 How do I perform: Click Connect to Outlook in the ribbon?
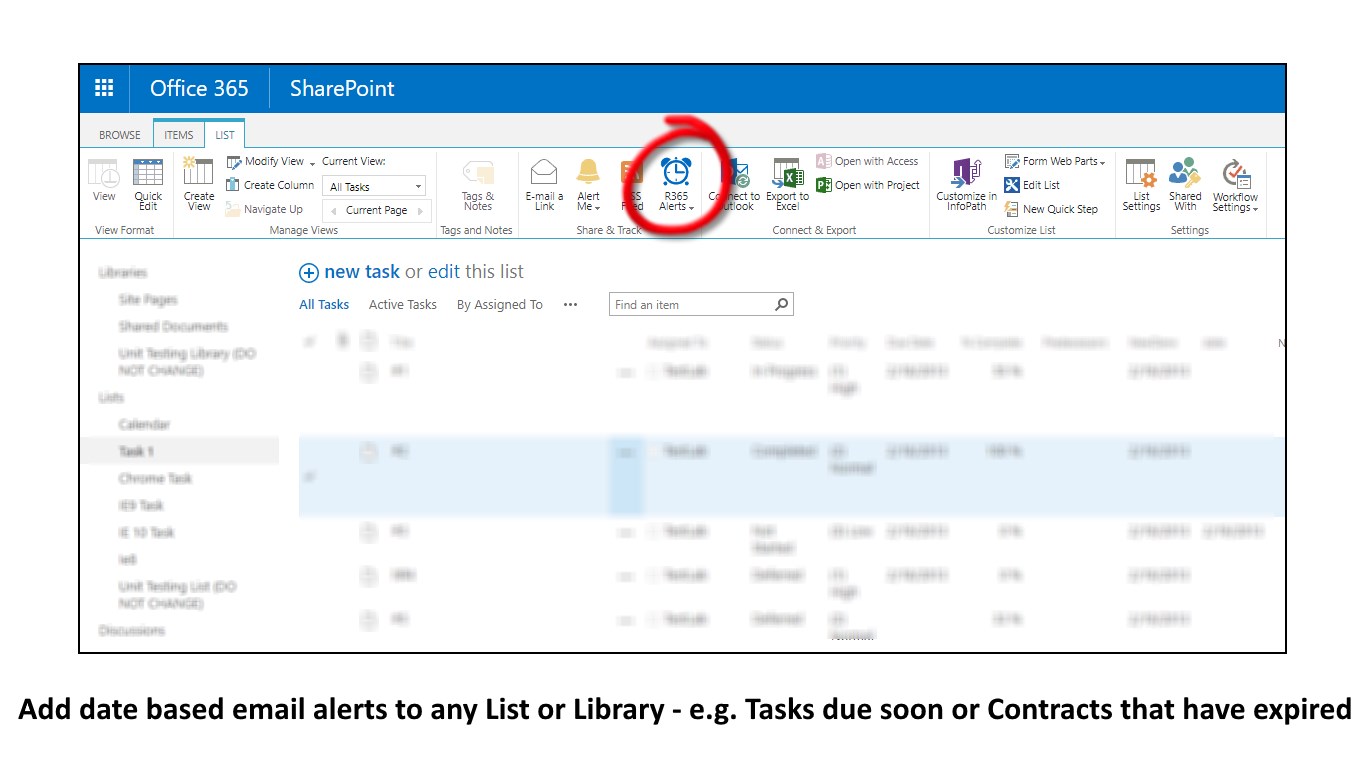[x=735, y=185]
